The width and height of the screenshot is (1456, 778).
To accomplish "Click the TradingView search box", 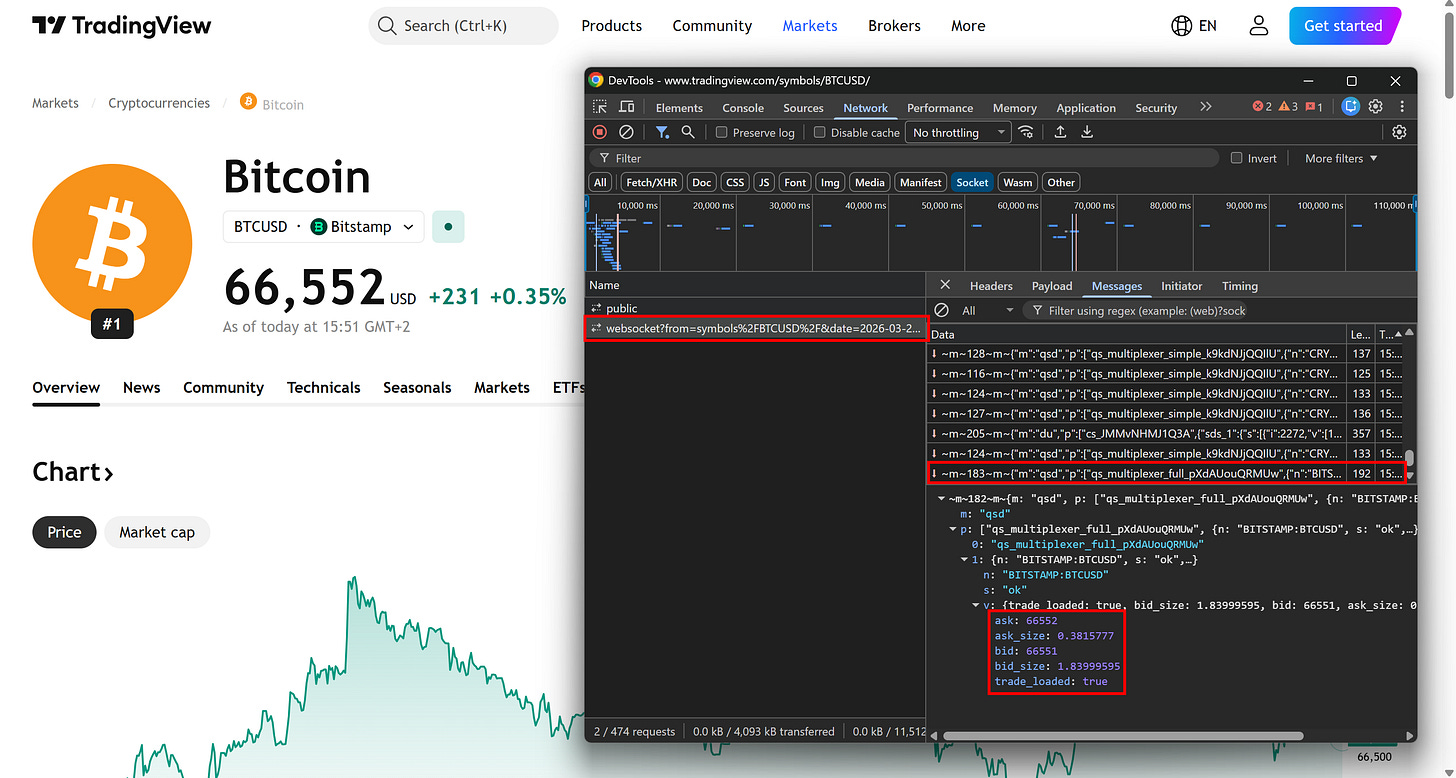I will point(463,26).
